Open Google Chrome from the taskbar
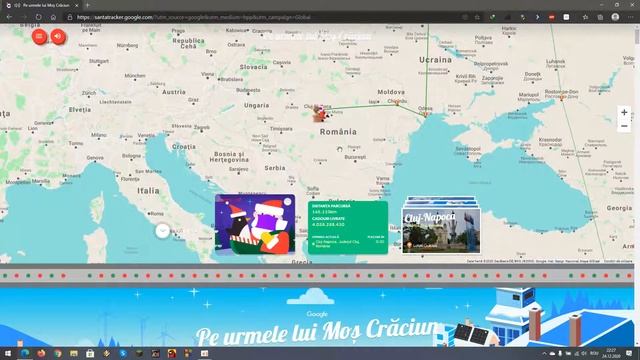 tap(58, 353)
